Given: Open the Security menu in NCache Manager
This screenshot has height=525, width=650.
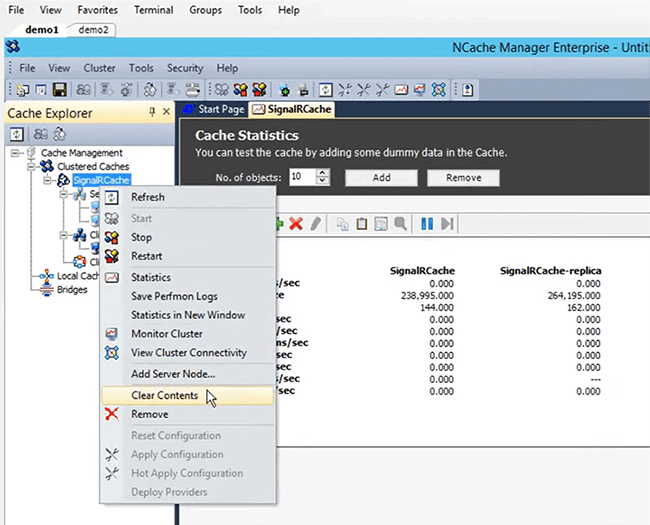Looking at the screenshot, I should coord(185,68).
